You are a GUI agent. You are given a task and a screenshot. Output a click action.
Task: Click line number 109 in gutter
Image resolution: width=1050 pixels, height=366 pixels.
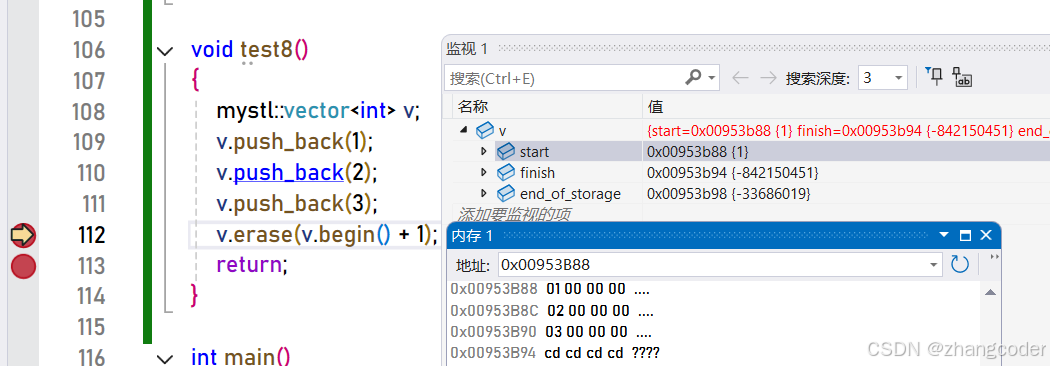[x=88, y=143]
